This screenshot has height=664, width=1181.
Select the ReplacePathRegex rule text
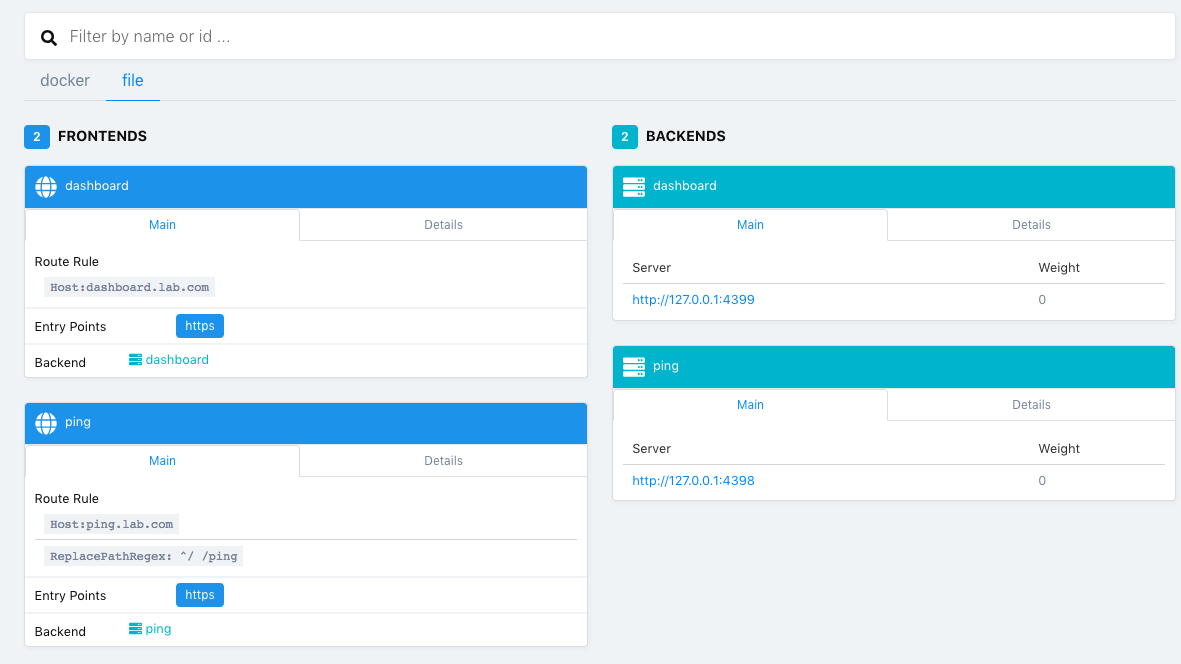pos(143,556)
